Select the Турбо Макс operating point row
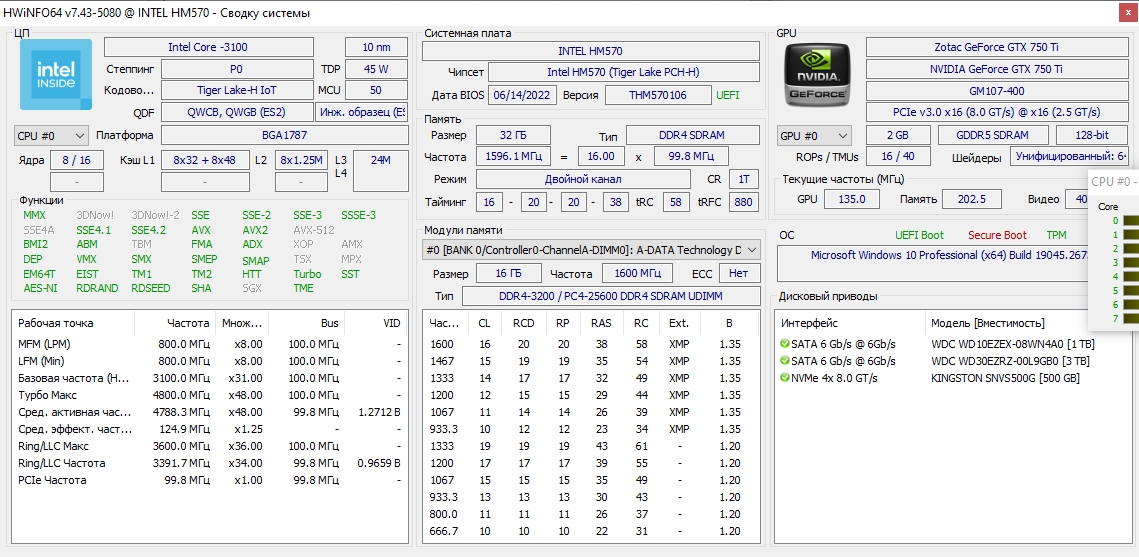The image size is (1139, 557). 210,395
